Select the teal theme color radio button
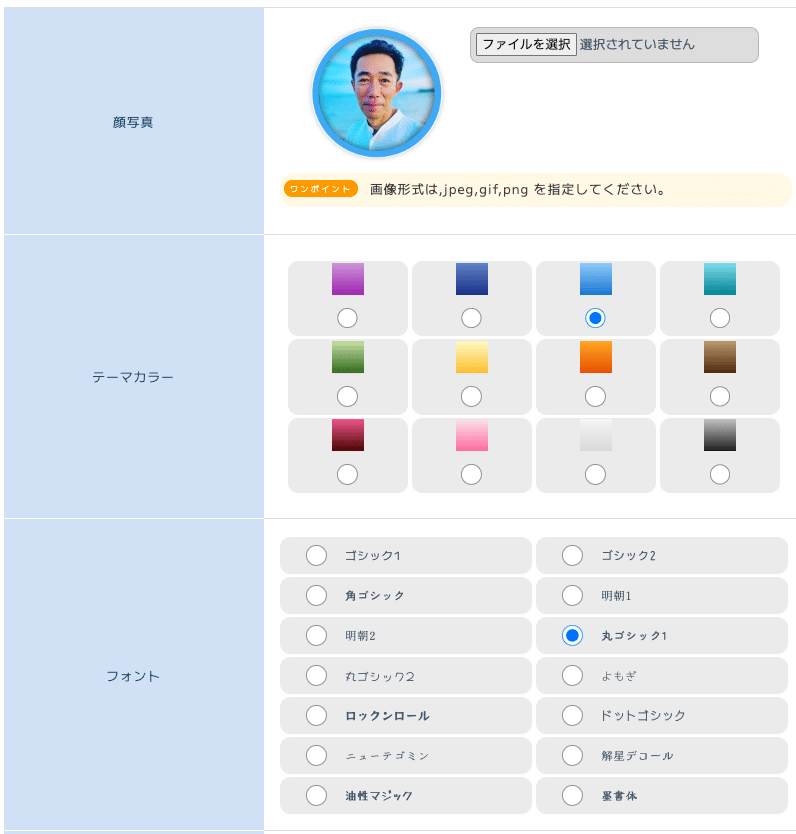Image resolution: width=796 pixels, height=834 pixels. 719,318
